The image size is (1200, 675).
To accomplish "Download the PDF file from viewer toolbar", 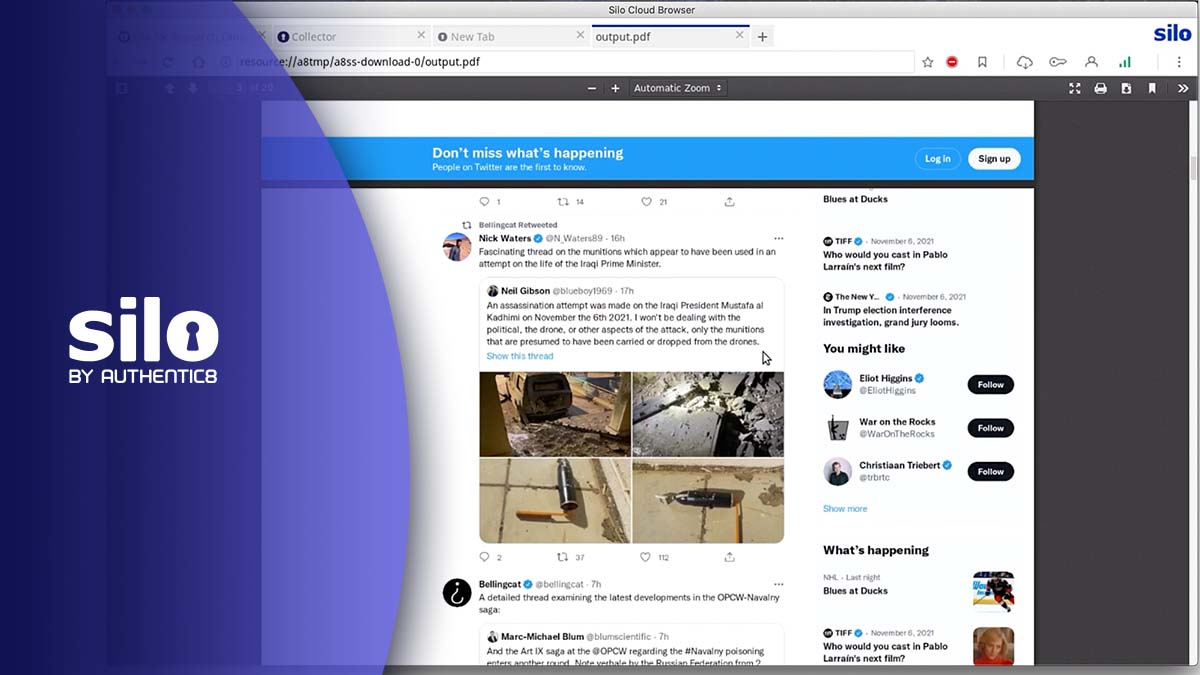I will [1126, 88].
